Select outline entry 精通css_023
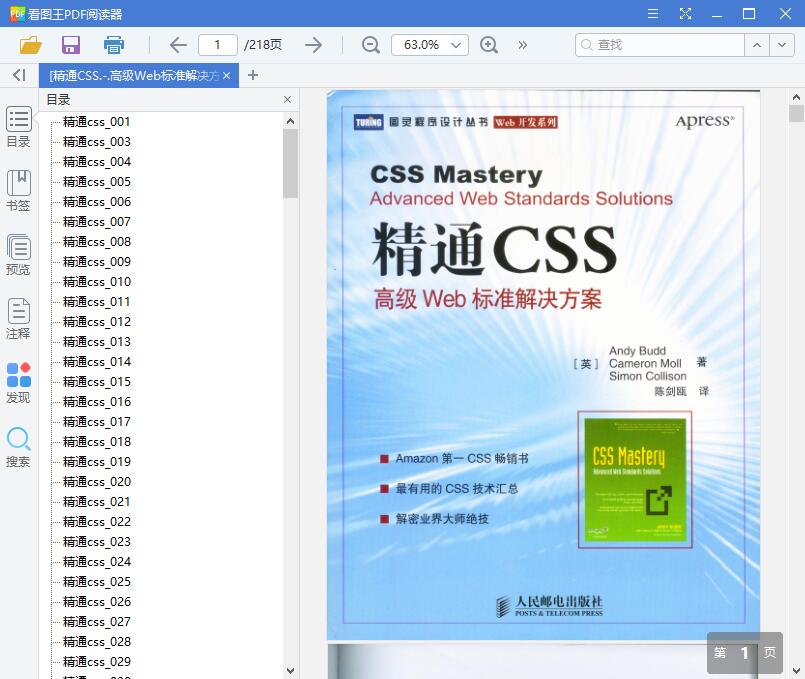This screenshot has width=805, height=679. (x=97, y=542)
